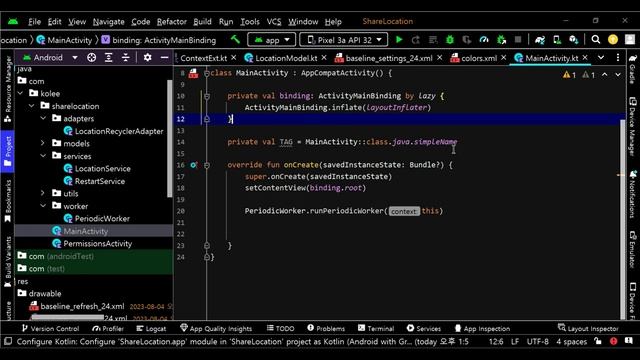Viewport: 640px width, 360px height.
Task: Click the Apply Changes and Restart icon
Action: pos(416,40)
